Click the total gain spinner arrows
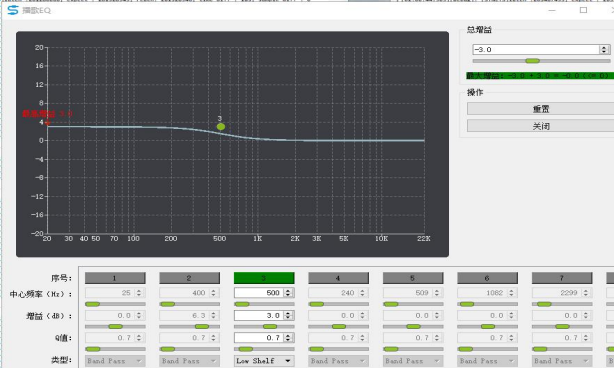Image resolution: width=614 pixels, height=368 pixels. [x=604, y=49]
